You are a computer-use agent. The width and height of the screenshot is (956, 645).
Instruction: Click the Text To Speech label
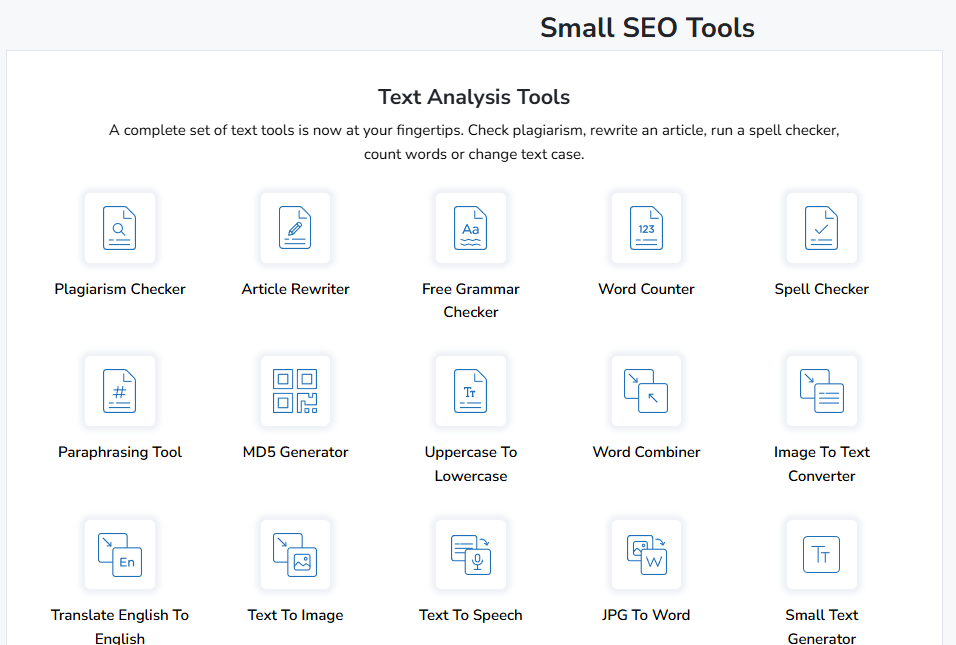(471, 615)
